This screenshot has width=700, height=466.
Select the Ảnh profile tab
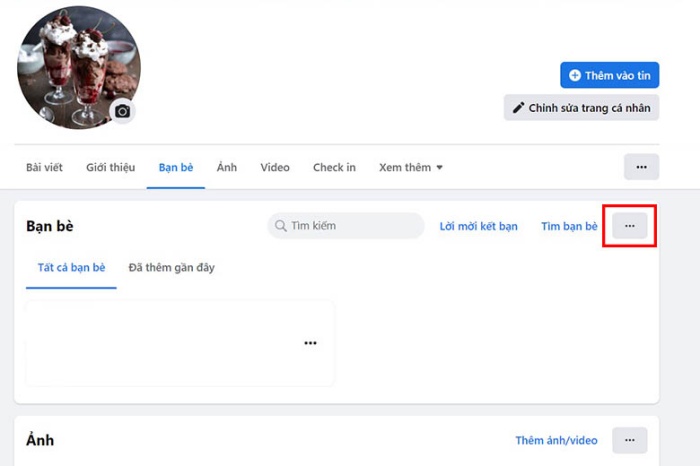click(227, 167)
